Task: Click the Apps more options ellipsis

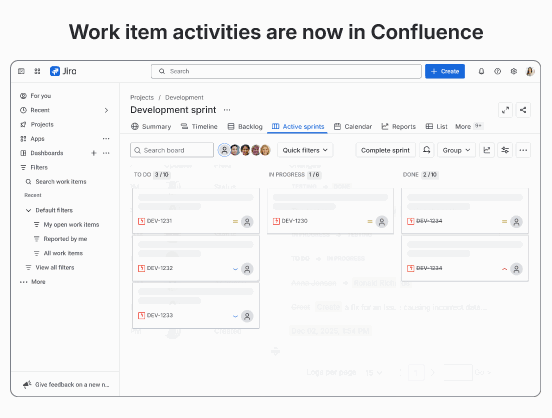Action: (106, 139)
